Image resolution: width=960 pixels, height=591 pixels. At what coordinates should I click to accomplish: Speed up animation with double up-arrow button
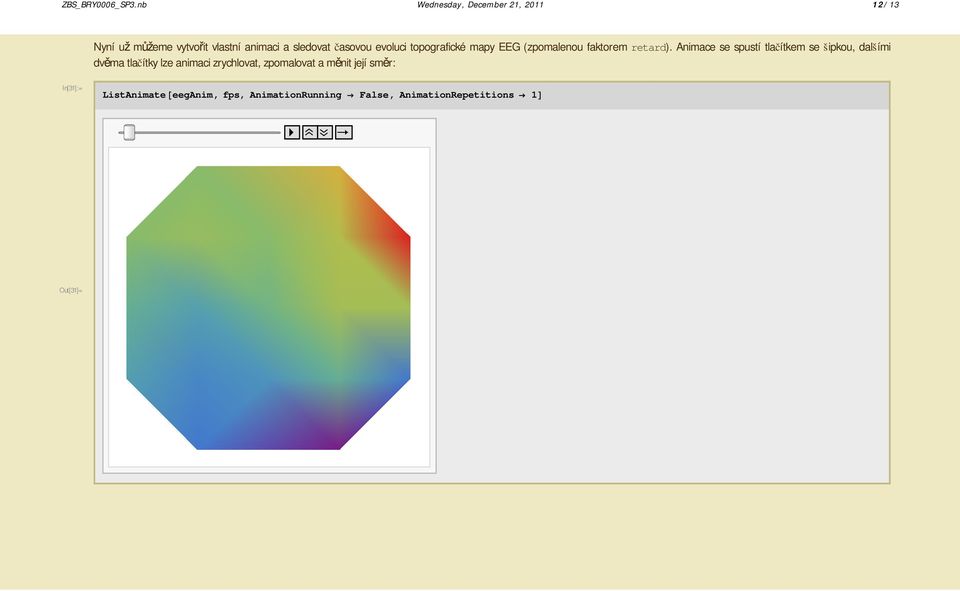[x=310, y=132]
